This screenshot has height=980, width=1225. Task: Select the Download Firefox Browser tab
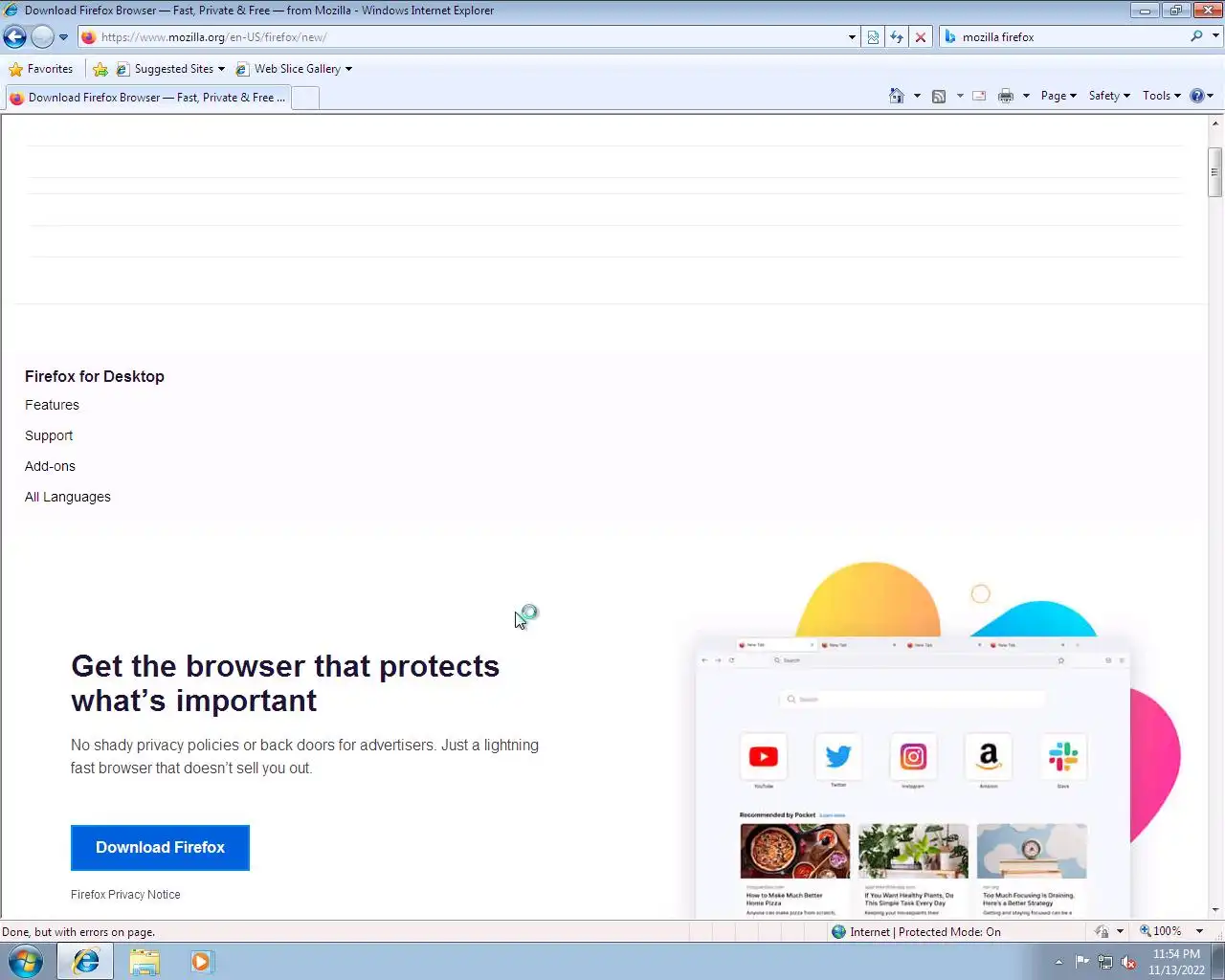pos(148,98)
